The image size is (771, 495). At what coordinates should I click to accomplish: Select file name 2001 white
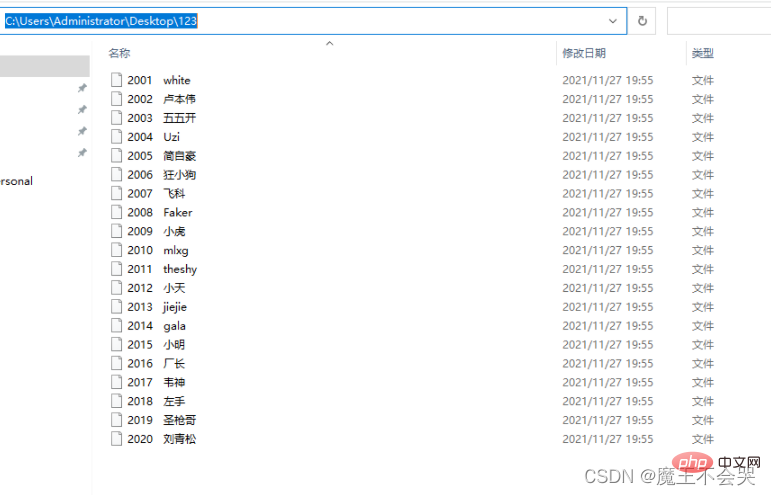159,80
